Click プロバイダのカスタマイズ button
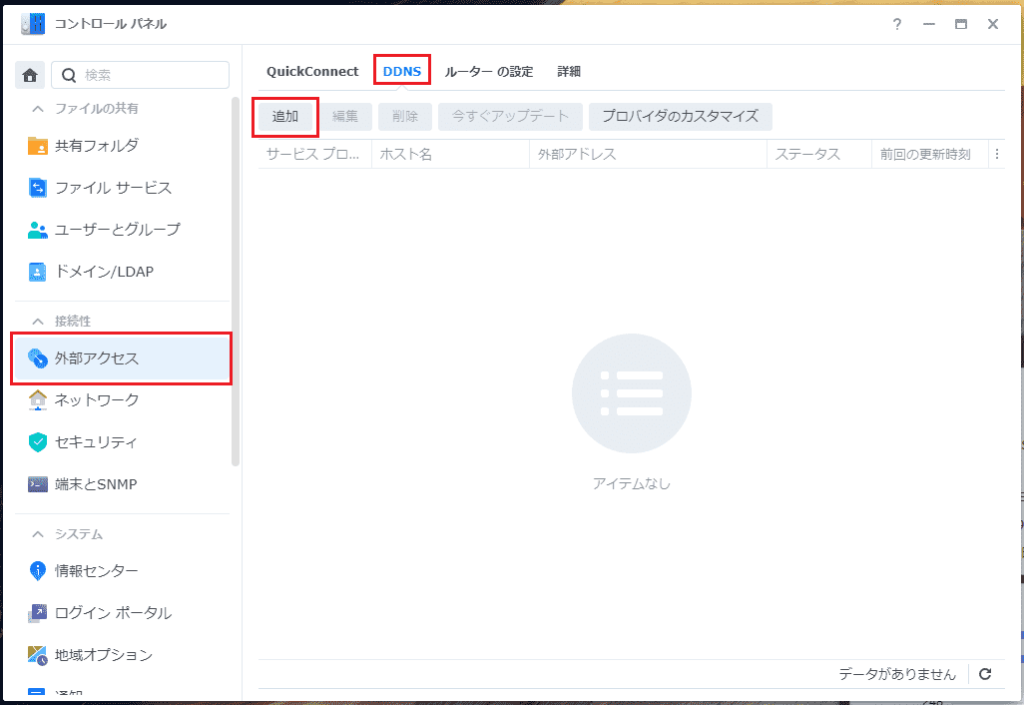The width and height of the screenshot is (1024, 705). [x=680, y=117]
